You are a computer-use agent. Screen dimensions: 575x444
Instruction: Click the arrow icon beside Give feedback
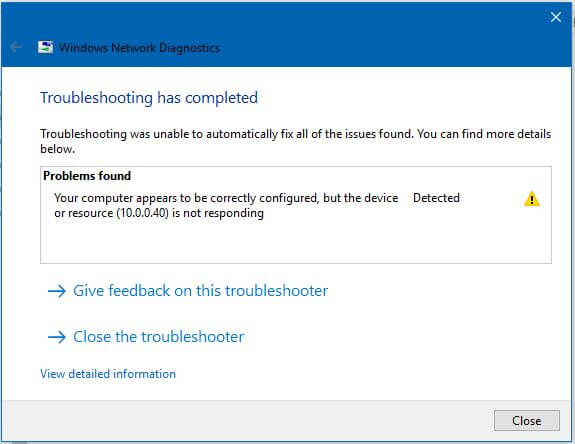pos(57,291)
